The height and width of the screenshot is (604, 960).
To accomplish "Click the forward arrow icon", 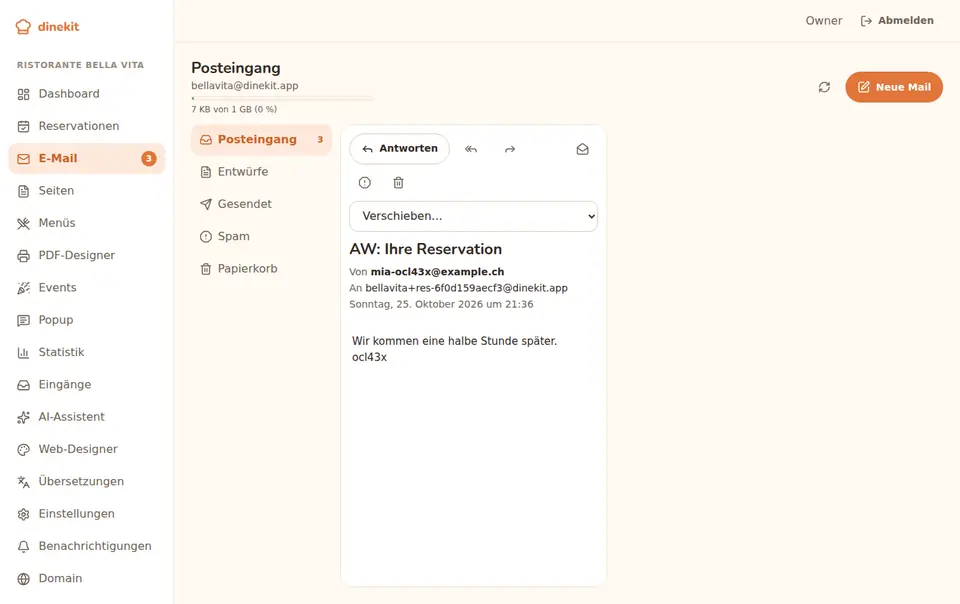I will coord(510,149).
